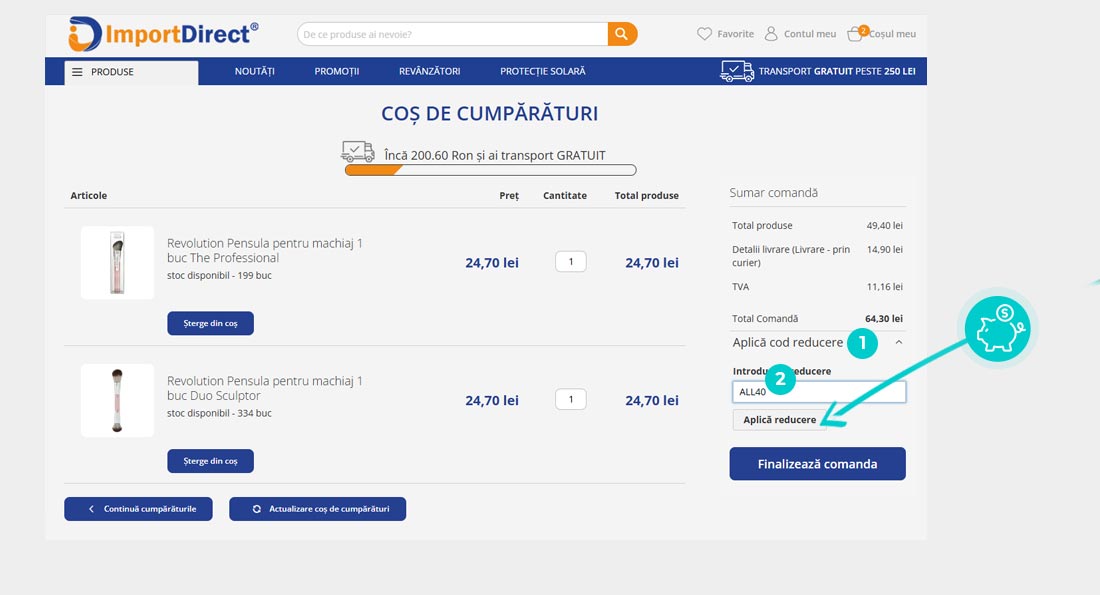Click the delivery truck icon above progress bar
Screen dimensions: 1100x595
[358, 152]
